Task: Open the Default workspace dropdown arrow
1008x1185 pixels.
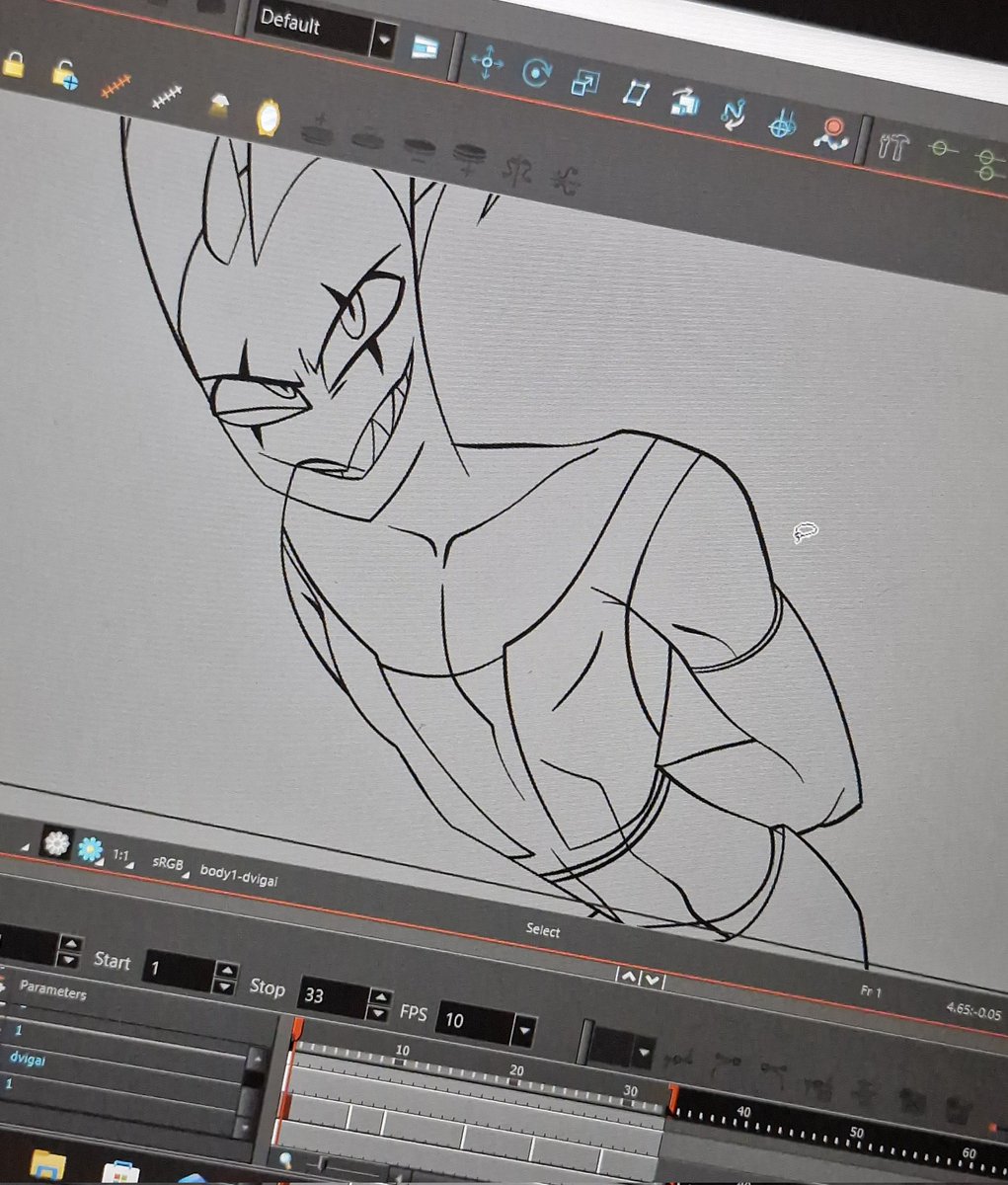Action: pyautogui.click(x=382, y=40)
